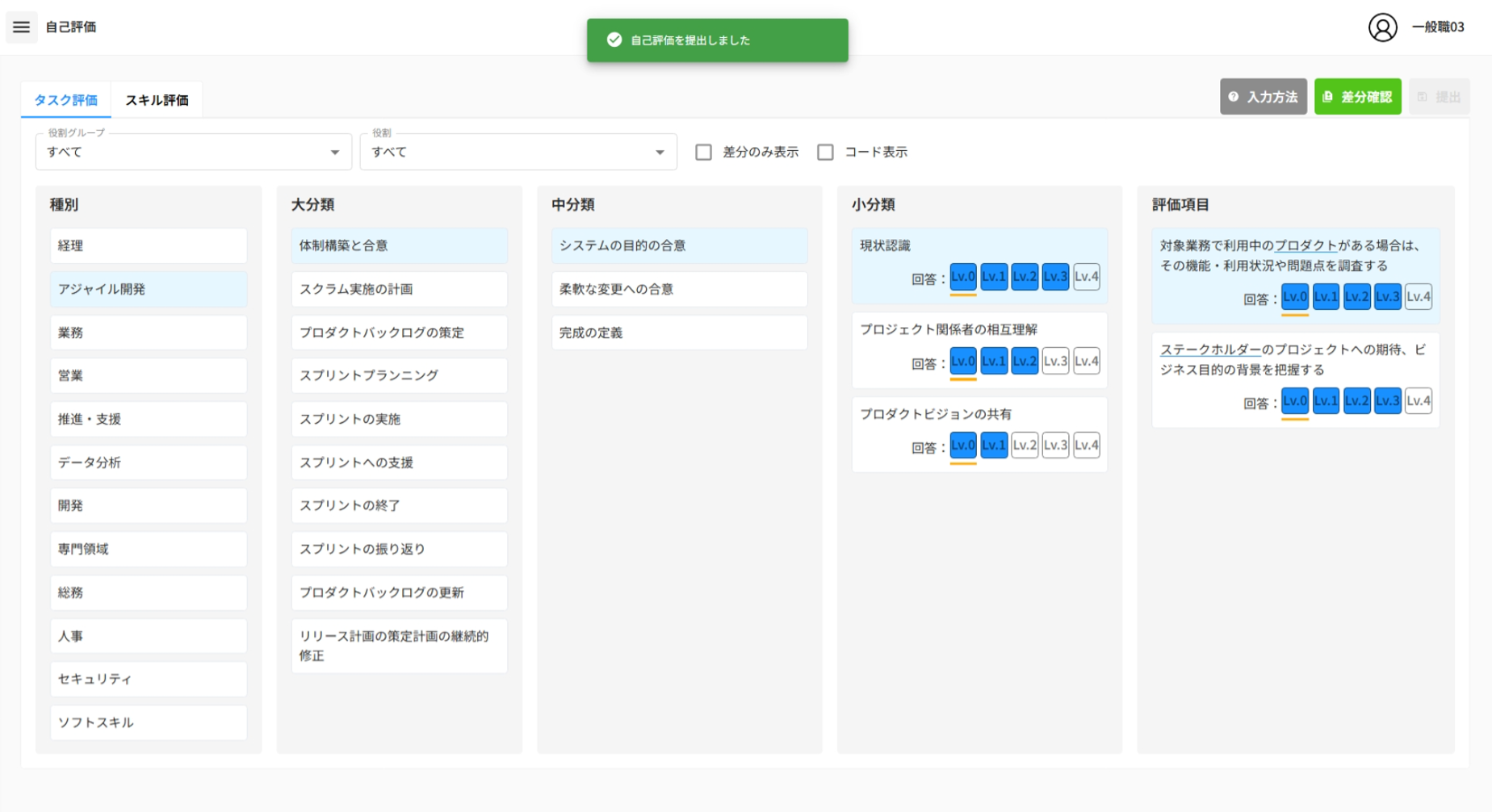Image resolution: width=1492 pixels, height=812 pixels.
Task: Open the 役割 dropdown
Action: click(518, 153)
